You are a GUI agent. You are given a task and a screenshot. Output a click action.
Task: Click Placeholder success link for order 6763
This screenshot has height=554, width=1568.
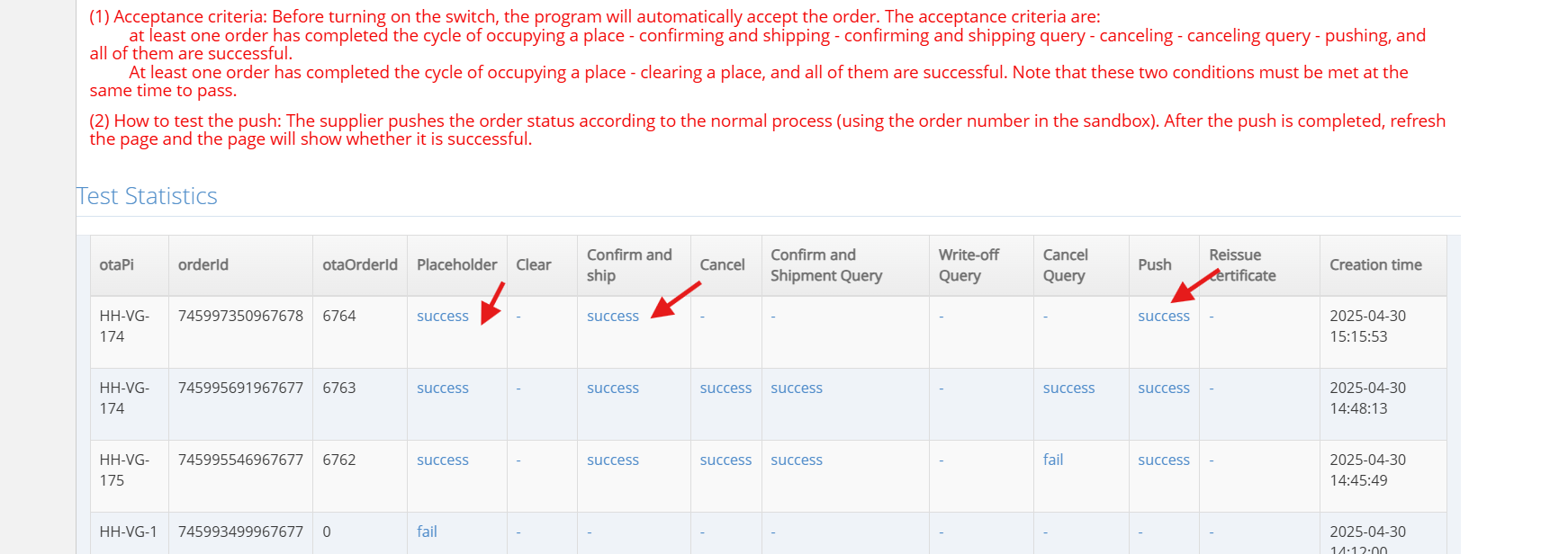[x=442, y=389]
